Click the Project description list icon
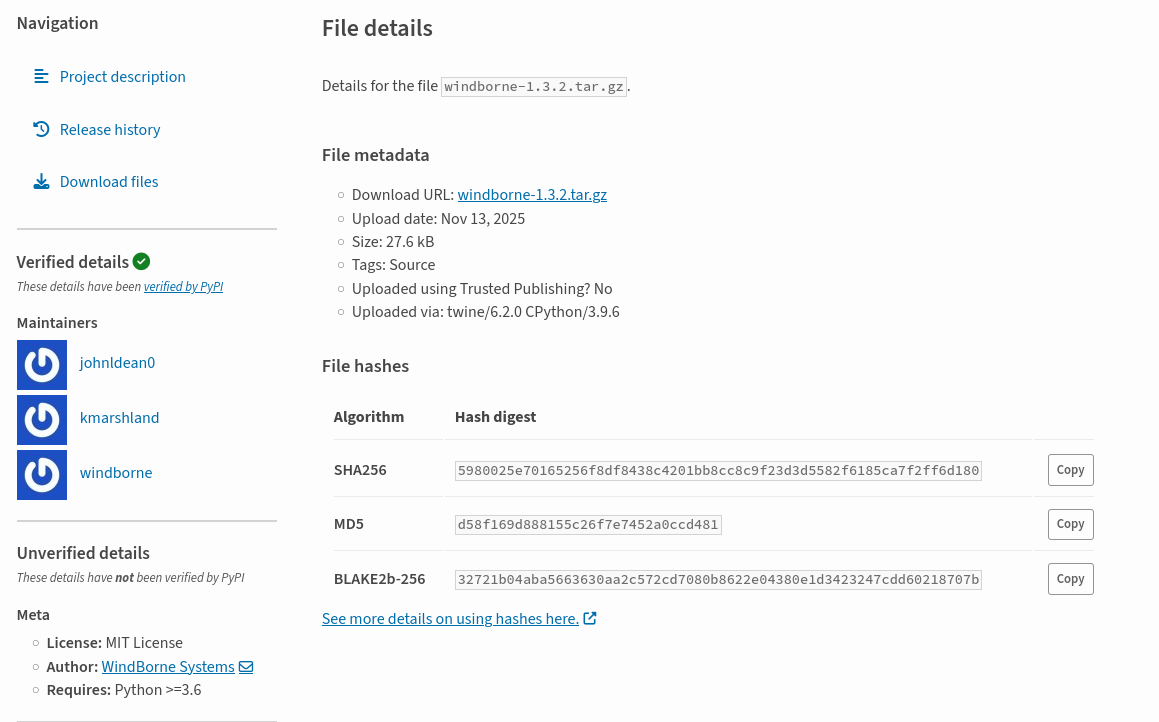 (x=41, y=76)
